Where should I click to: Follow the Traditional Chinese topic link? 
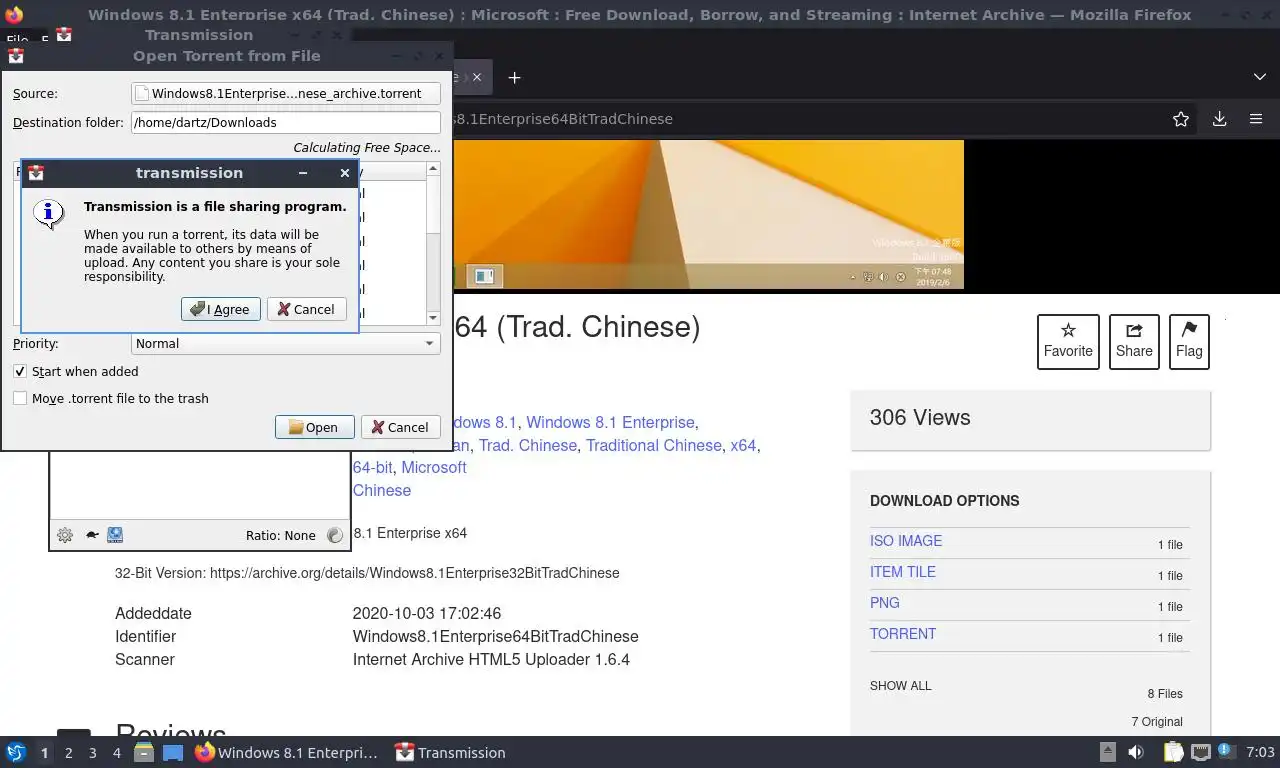pyautogui.click(x=654, y=445)
